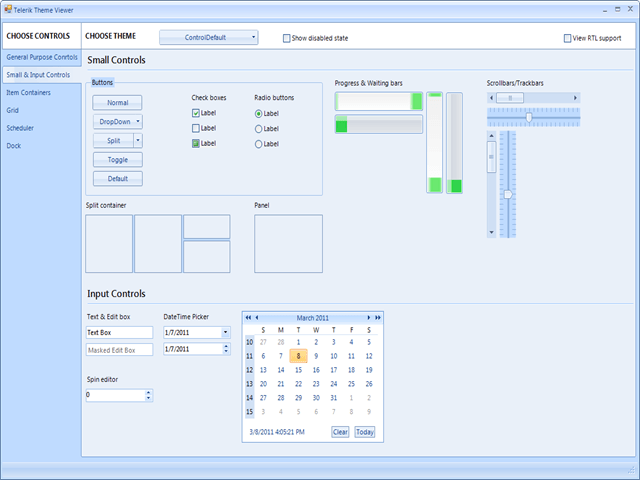Click down arrow of vertical scrollbar

click(491, 232)
